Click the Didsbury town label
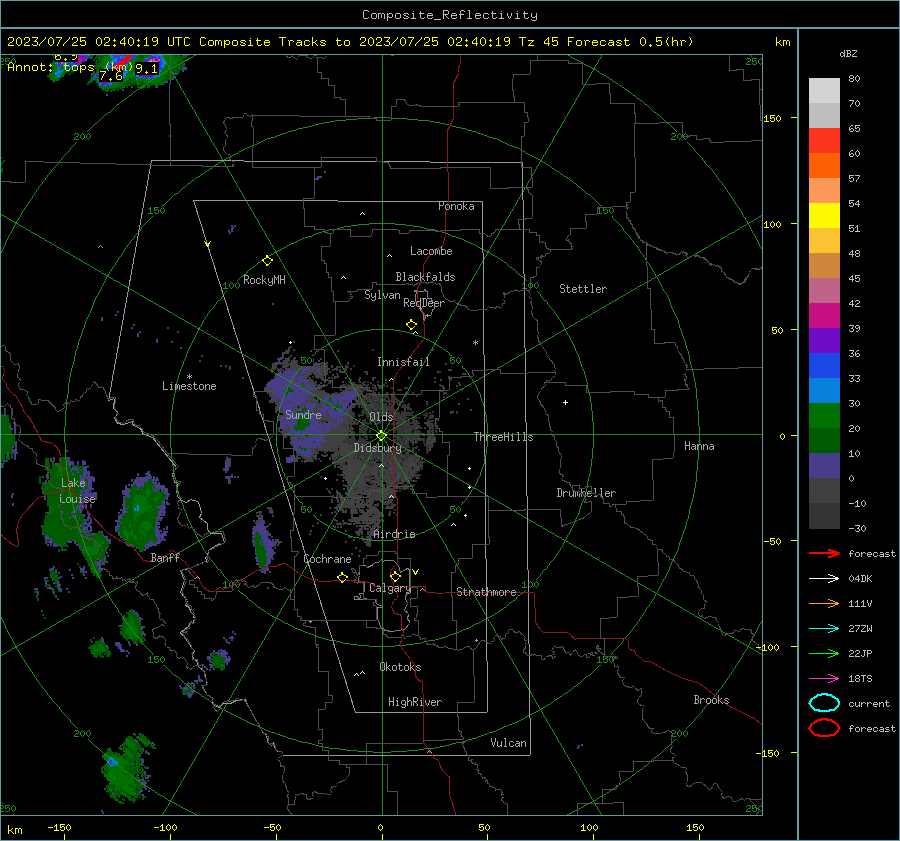 tap(377, 448)
